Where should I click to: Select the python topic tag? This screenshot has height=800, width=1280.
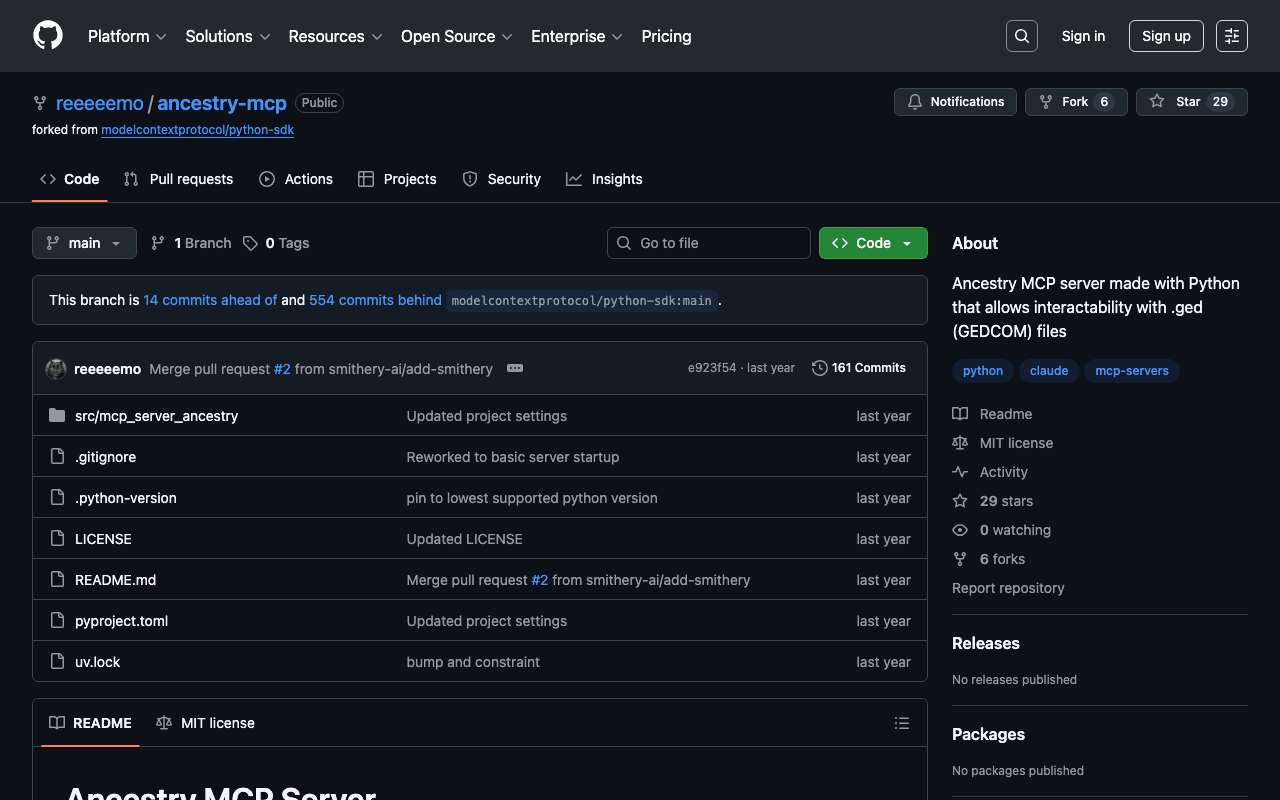pos(982,371)
